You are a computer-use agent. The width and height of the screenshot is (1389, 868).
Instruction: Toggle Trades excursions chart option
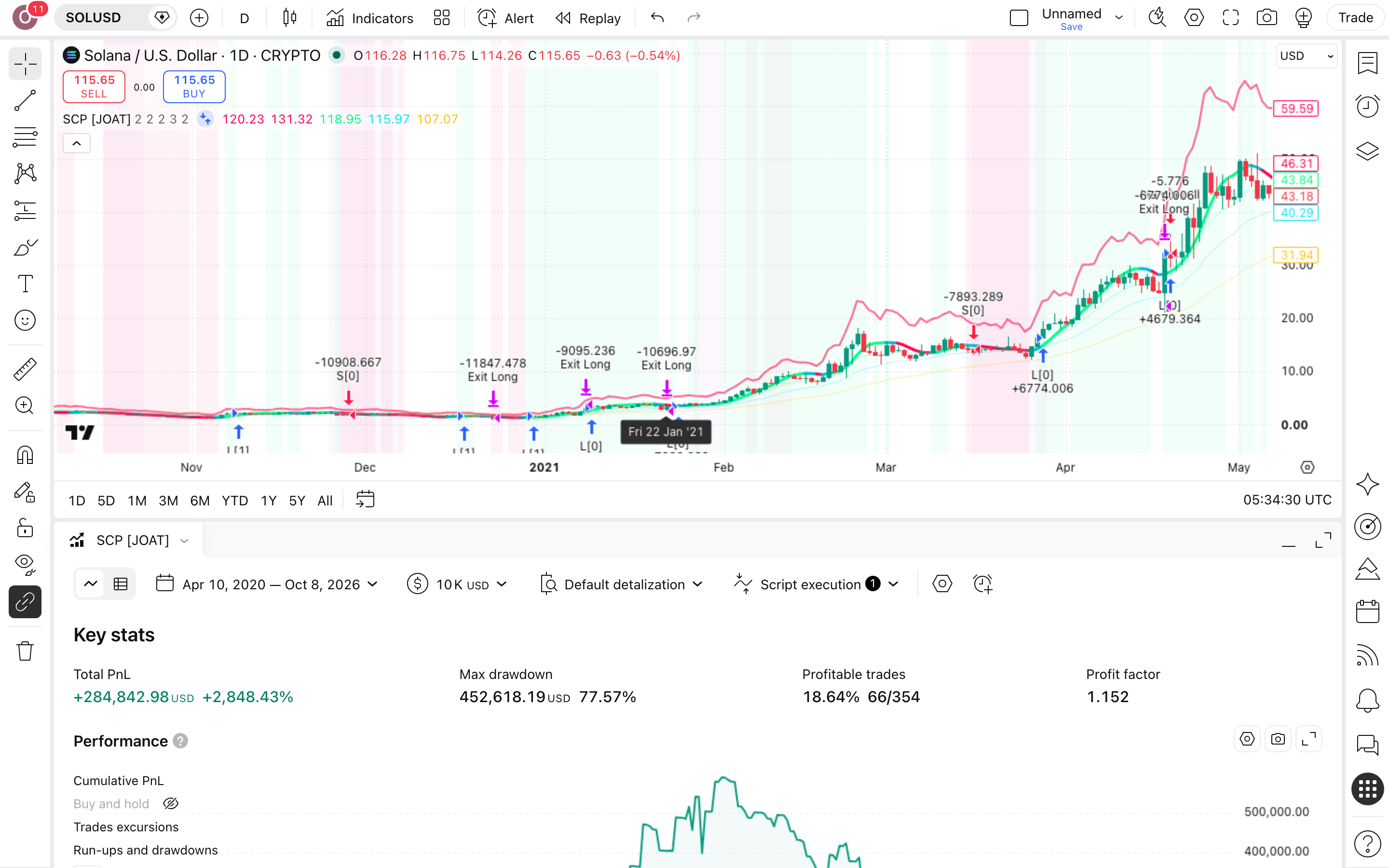(x=126, y=827)
